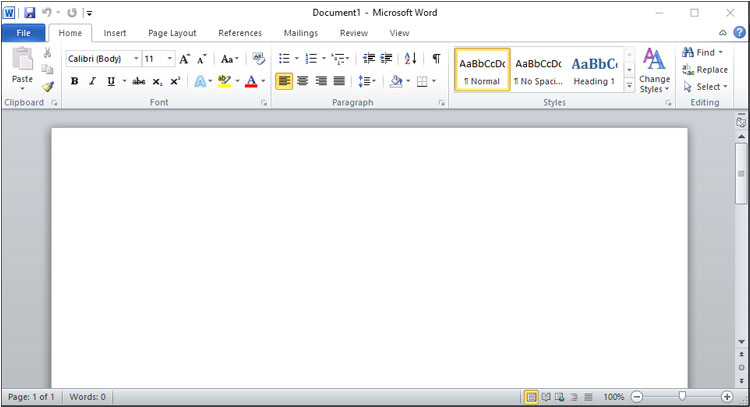
Task: Apply the Normal style
Action: (482, 70)
